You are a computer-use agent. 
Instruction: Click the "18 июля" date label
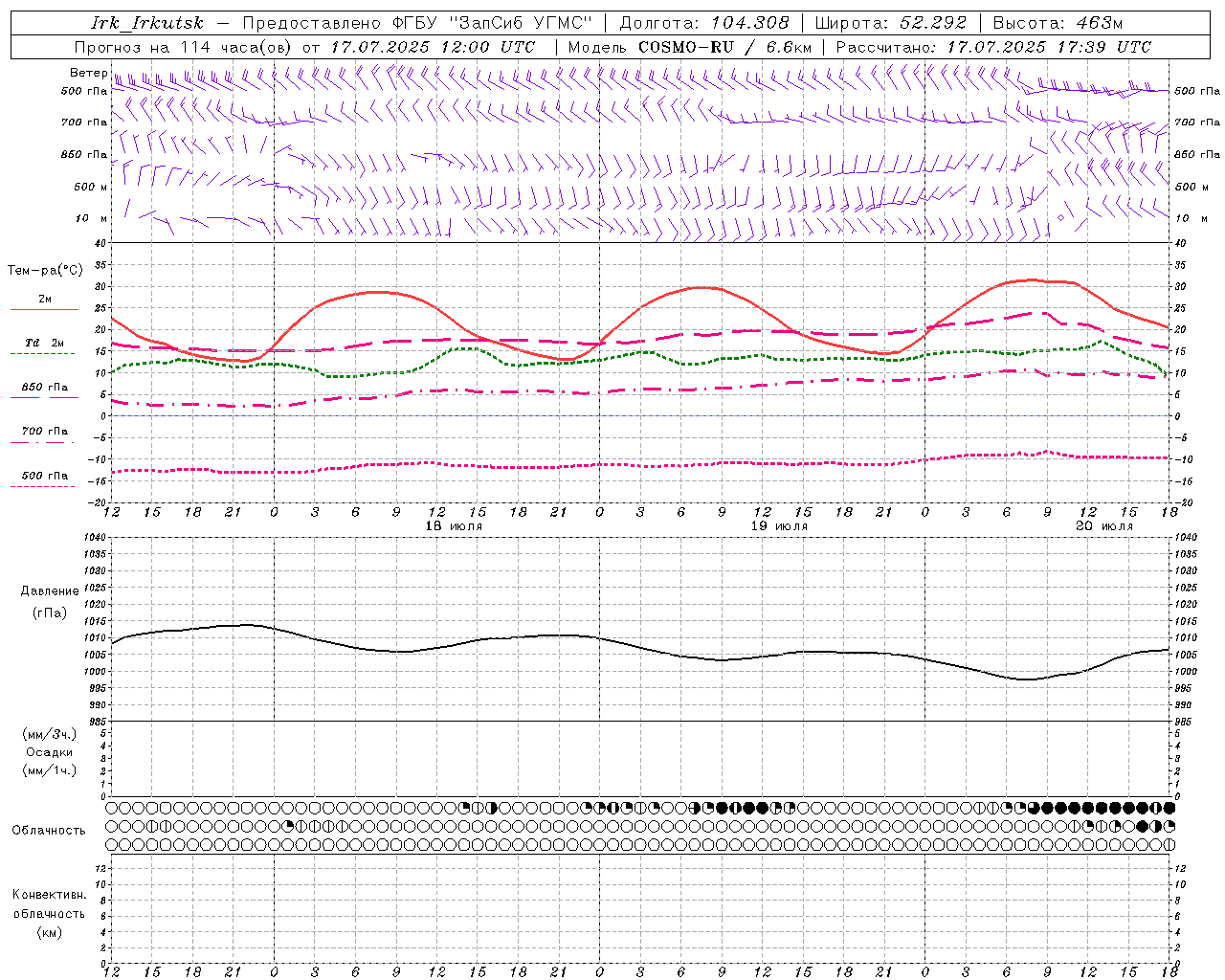pyautogui.click(x=454, y=526)
